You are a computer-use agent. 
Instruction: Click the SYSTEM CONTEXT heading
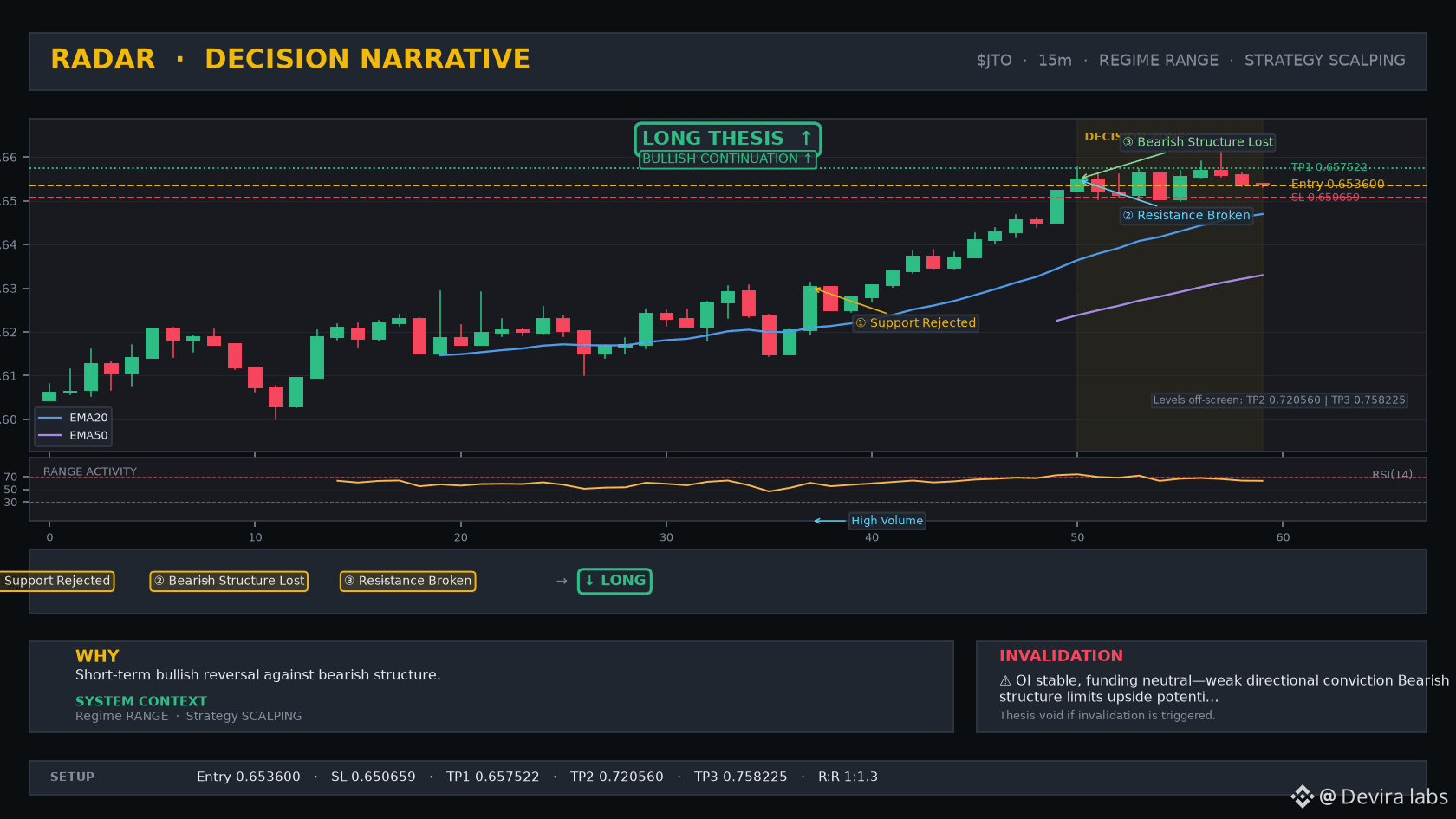point(141,701)
